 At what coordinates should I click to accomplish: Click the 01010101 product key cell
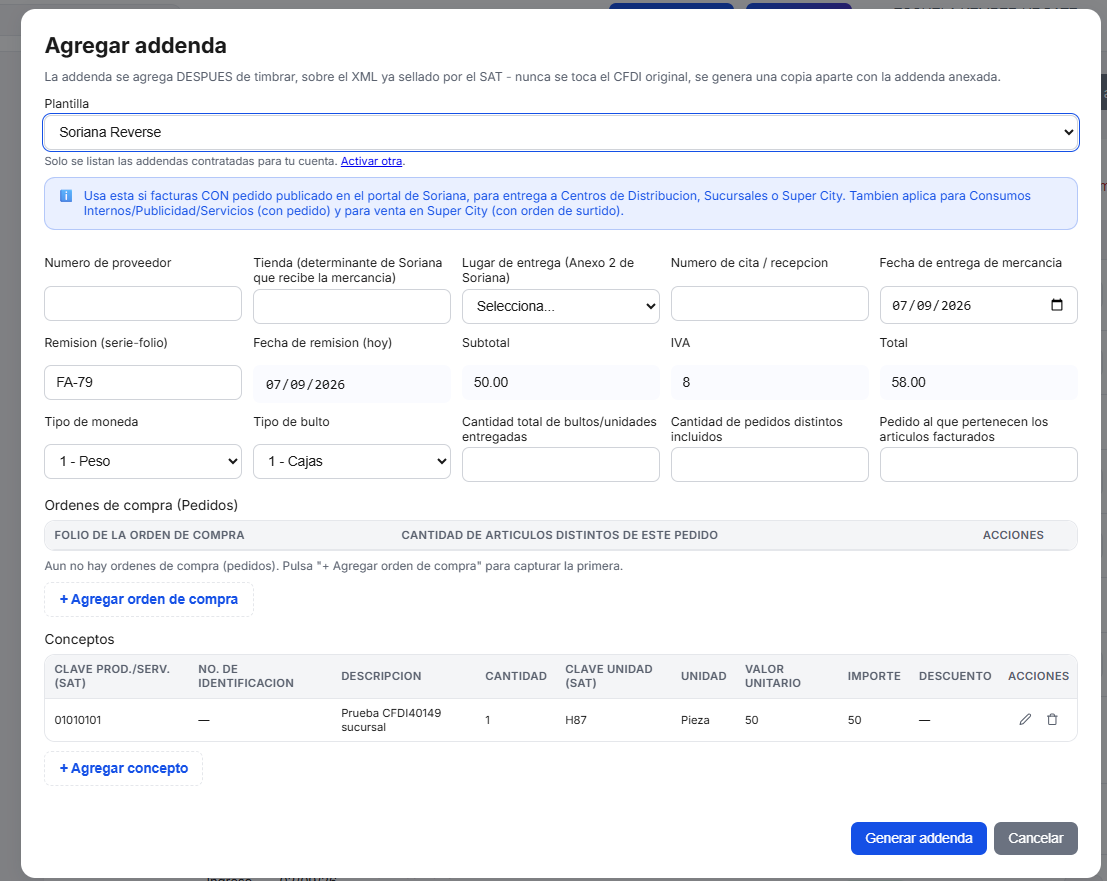tap(78, 720)
